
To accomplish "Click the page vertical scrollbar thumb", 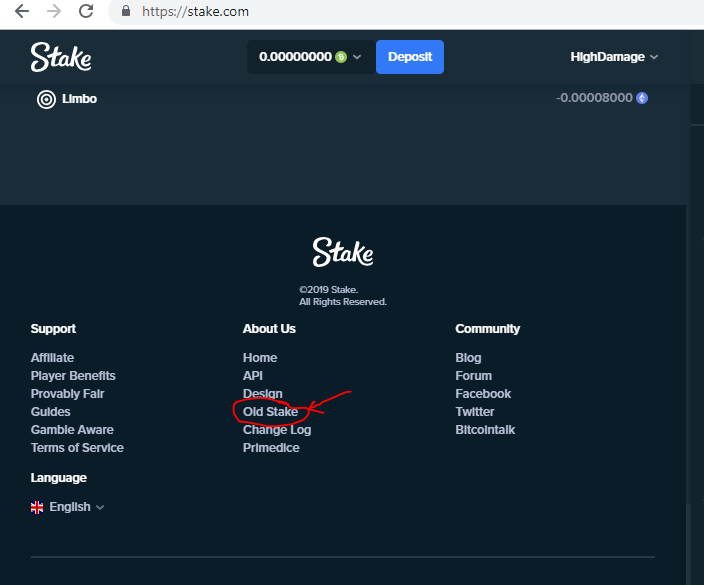I will pos(688,544).
